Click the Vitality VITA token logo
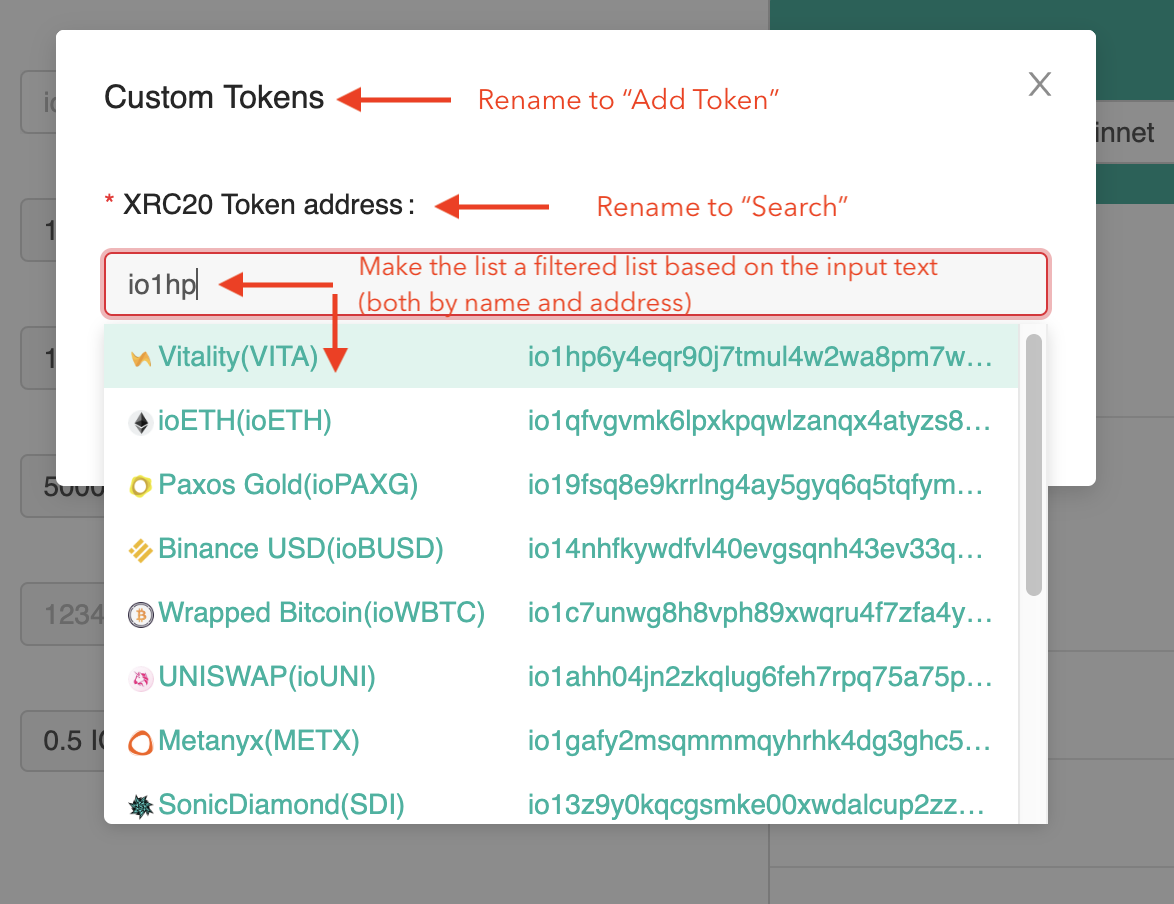 (x=141, y=357)
